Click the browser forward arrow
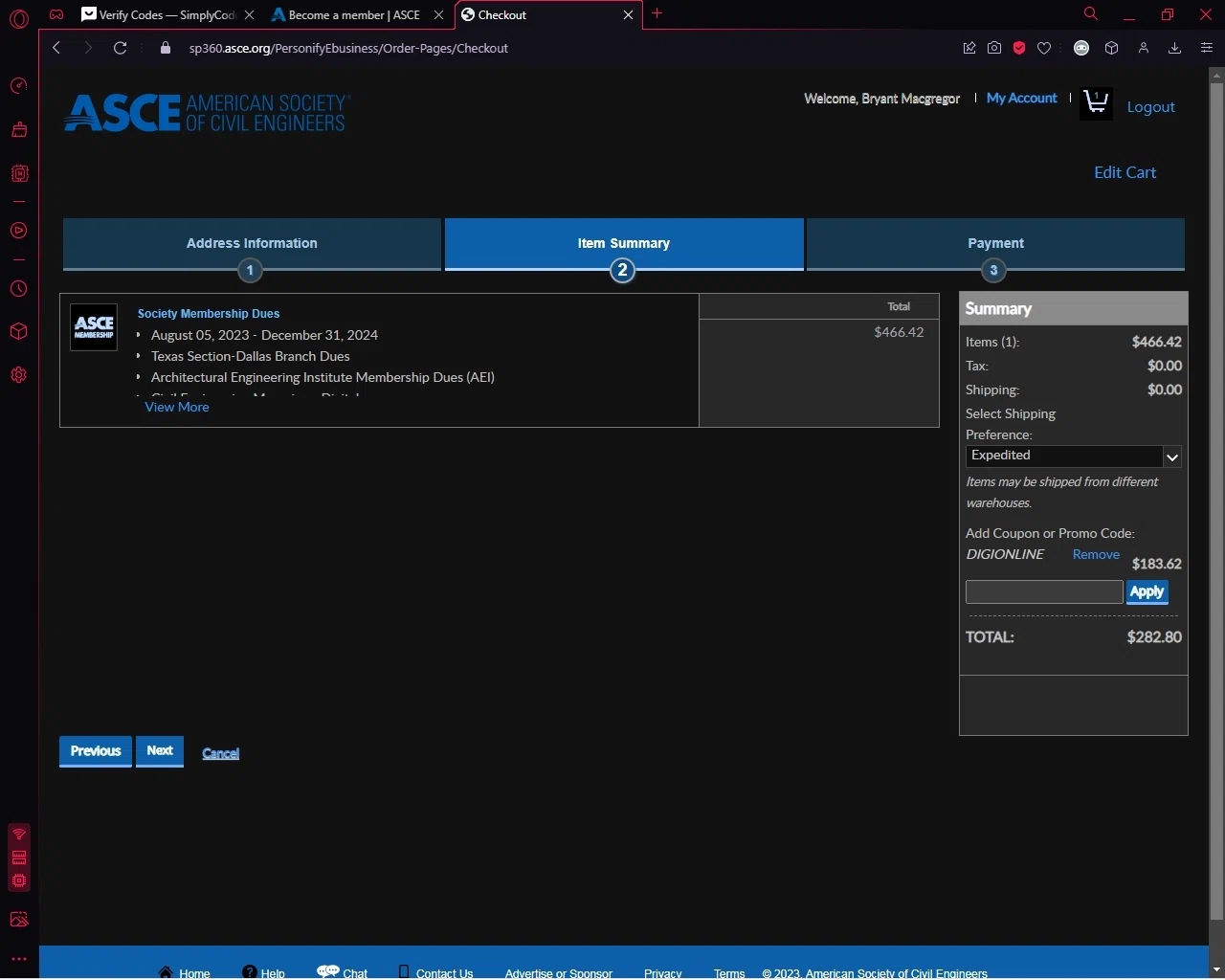 (x=88, y=48)
